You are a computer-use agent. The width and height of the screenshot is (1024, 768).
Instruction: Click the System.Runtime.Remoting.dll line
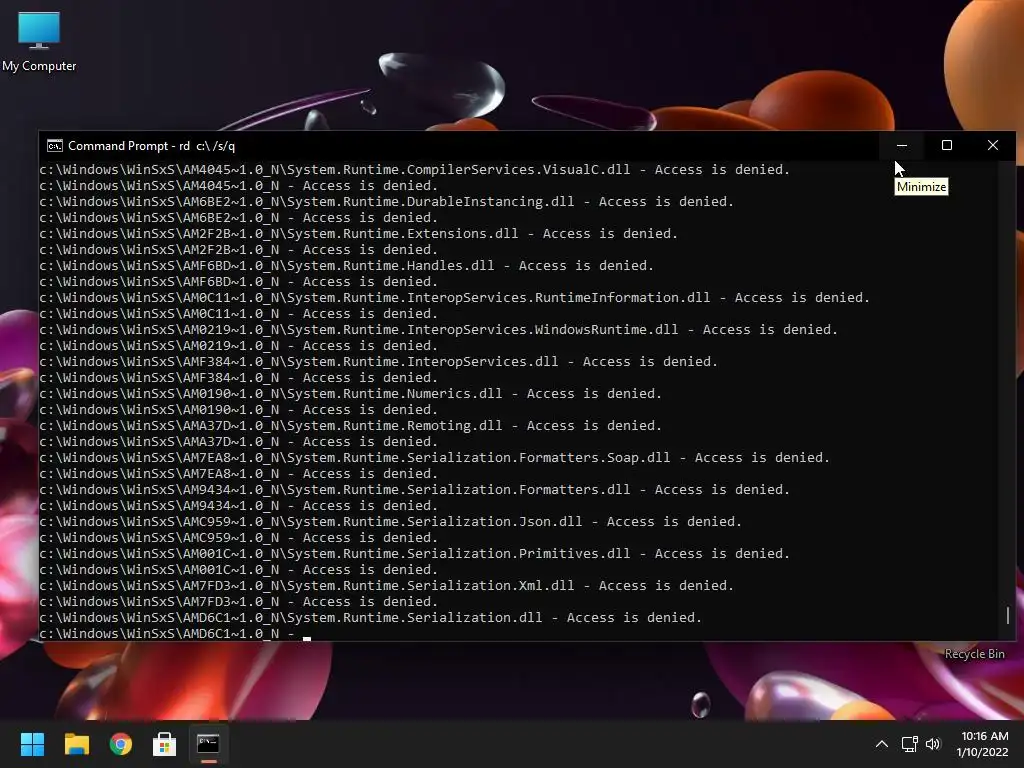[351, 426]
